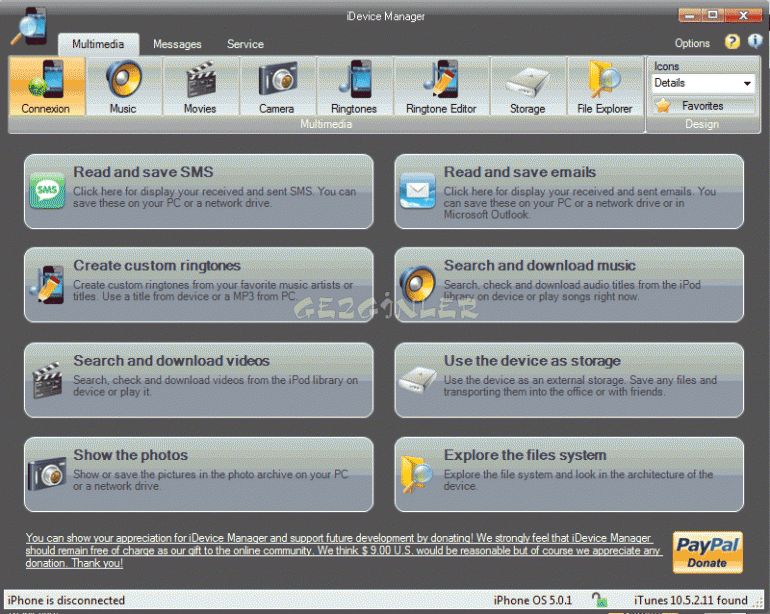
Task: Open Search and download music heading
Action: (x=540, y=266)
